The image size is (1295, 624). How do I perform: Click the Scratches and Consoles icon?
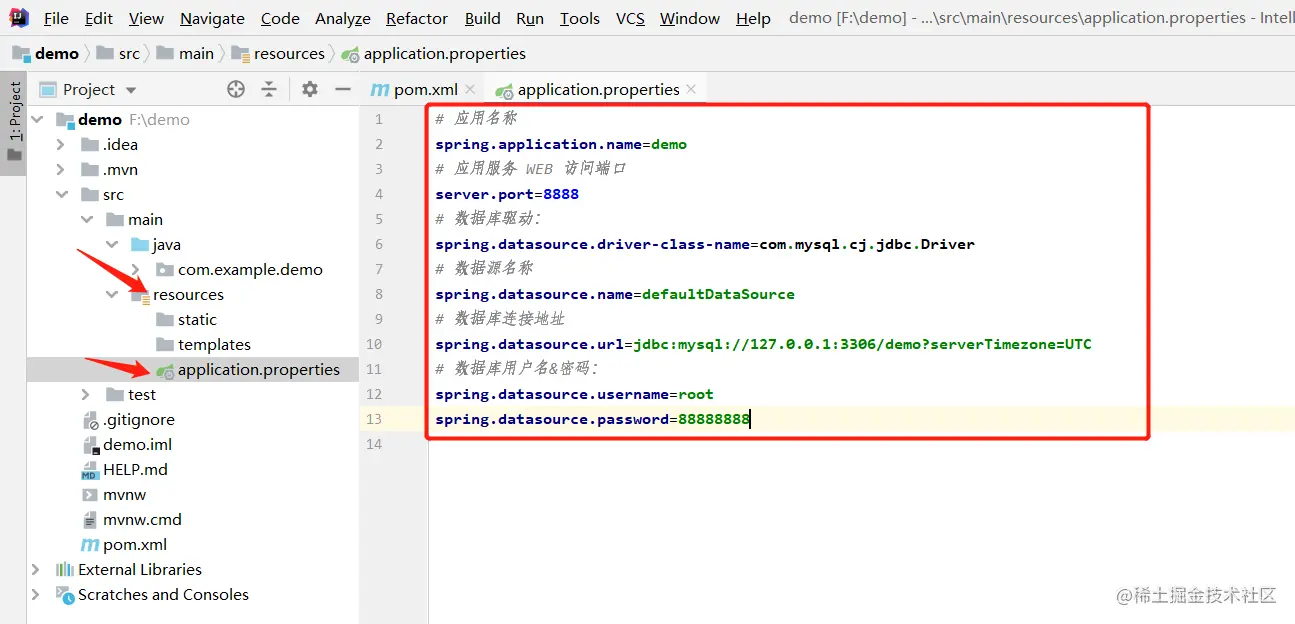click(65, 595)
